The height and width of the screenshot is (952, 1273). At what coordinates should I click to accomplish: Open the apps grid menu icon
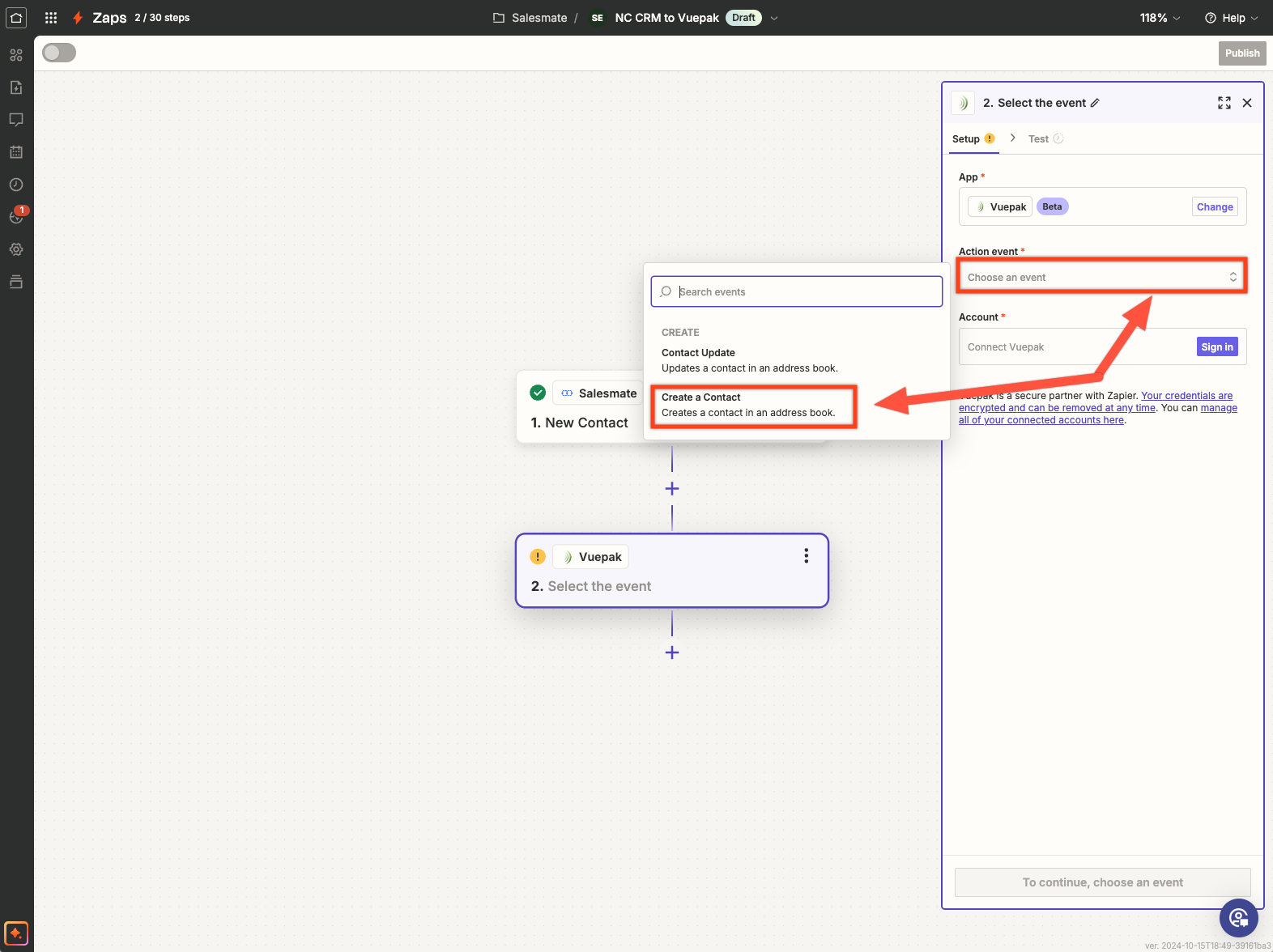(x=51, y=18)
